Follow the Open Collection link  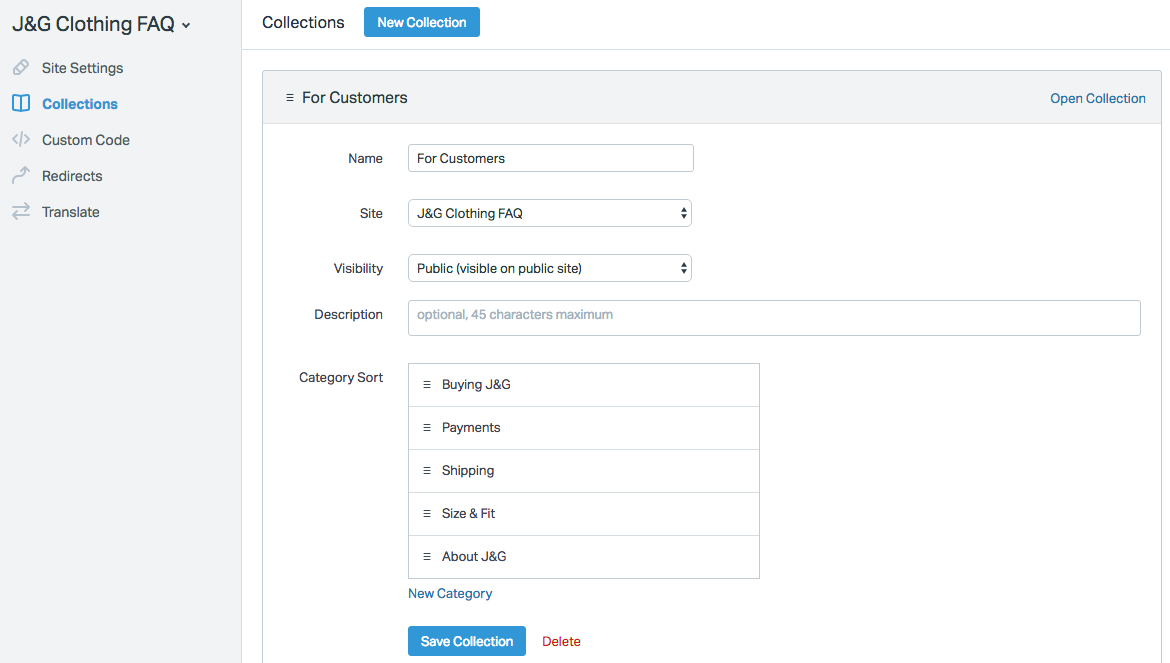(x=1097, y=98)
